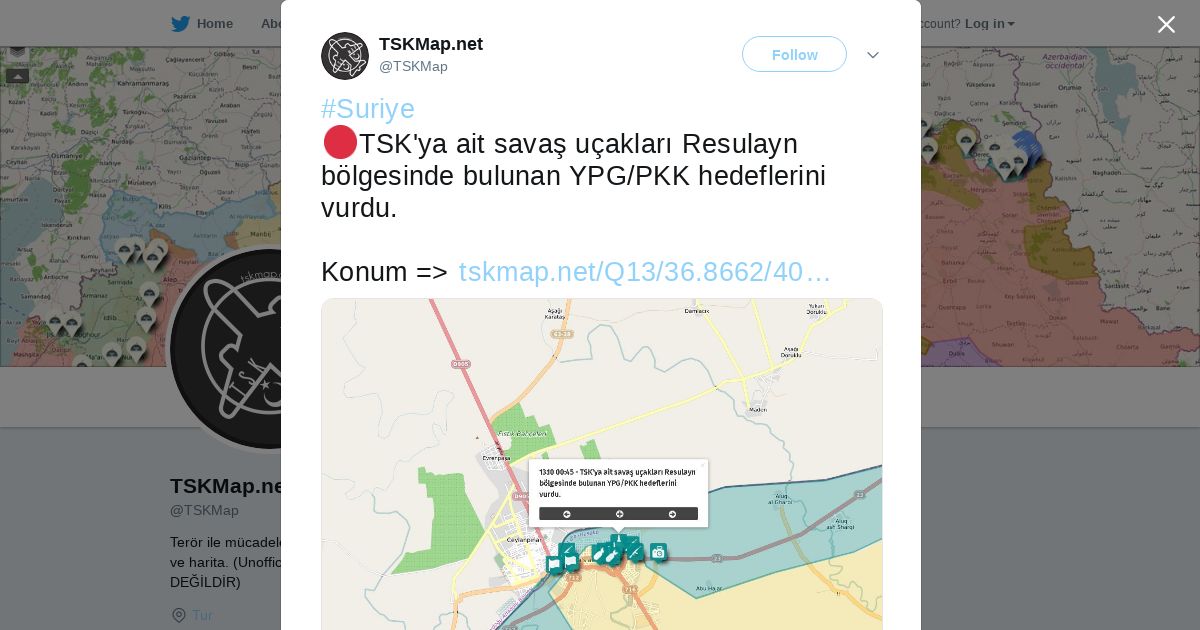The image size is (1200, 630).
Task: Open the #Suriye hashtag
Action: 368,109
